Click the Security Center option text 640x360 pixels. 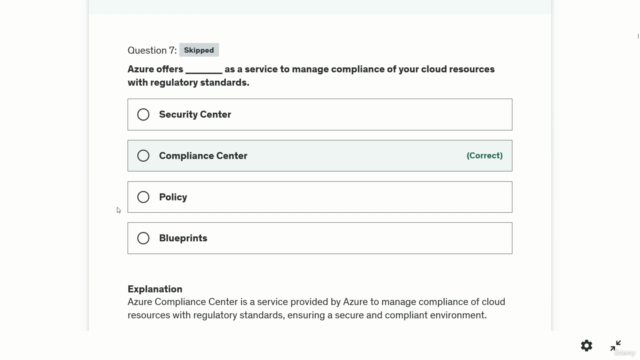point(195,115)
